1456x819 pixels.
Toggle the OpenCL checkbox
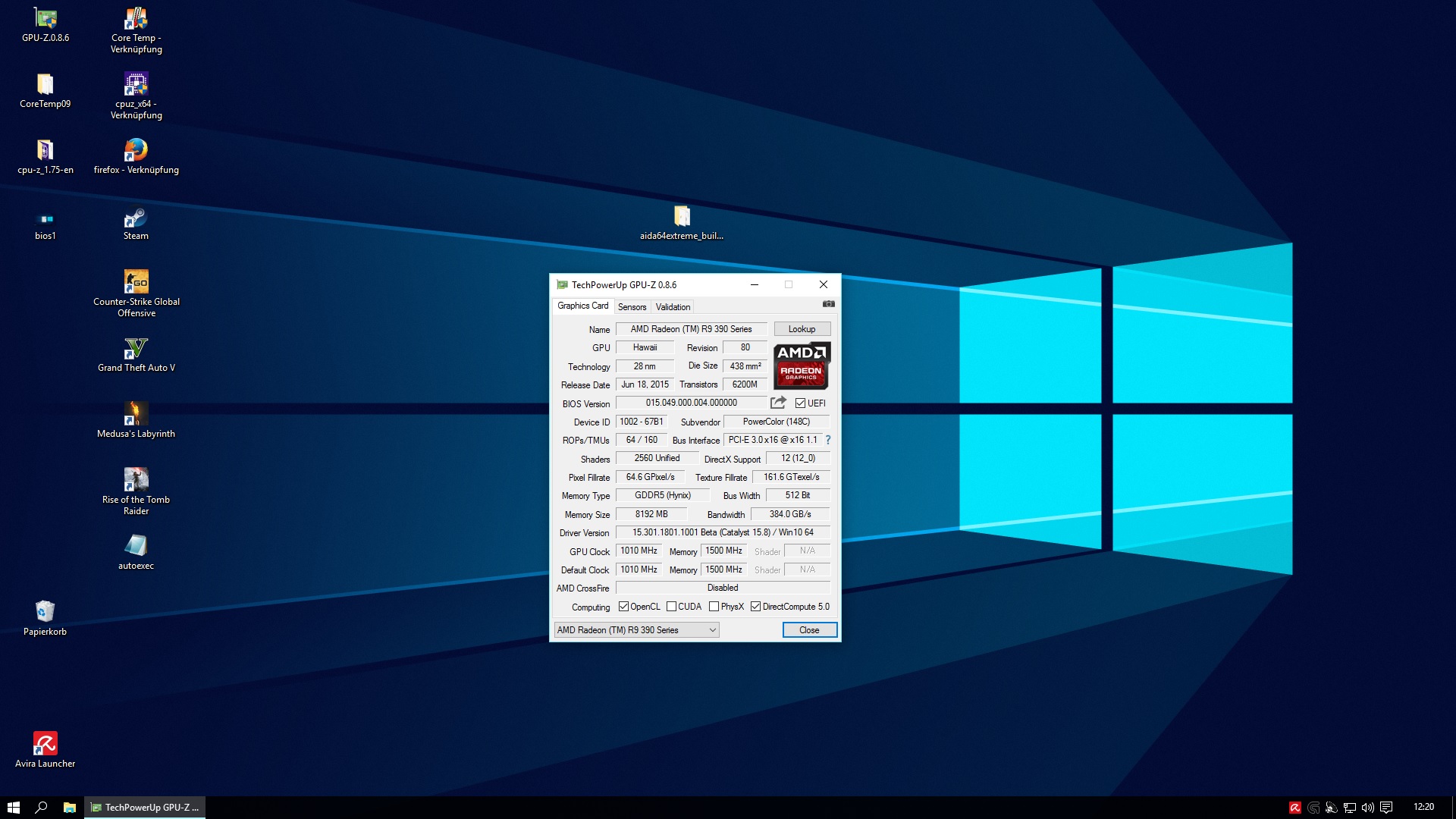click(623, 607)
